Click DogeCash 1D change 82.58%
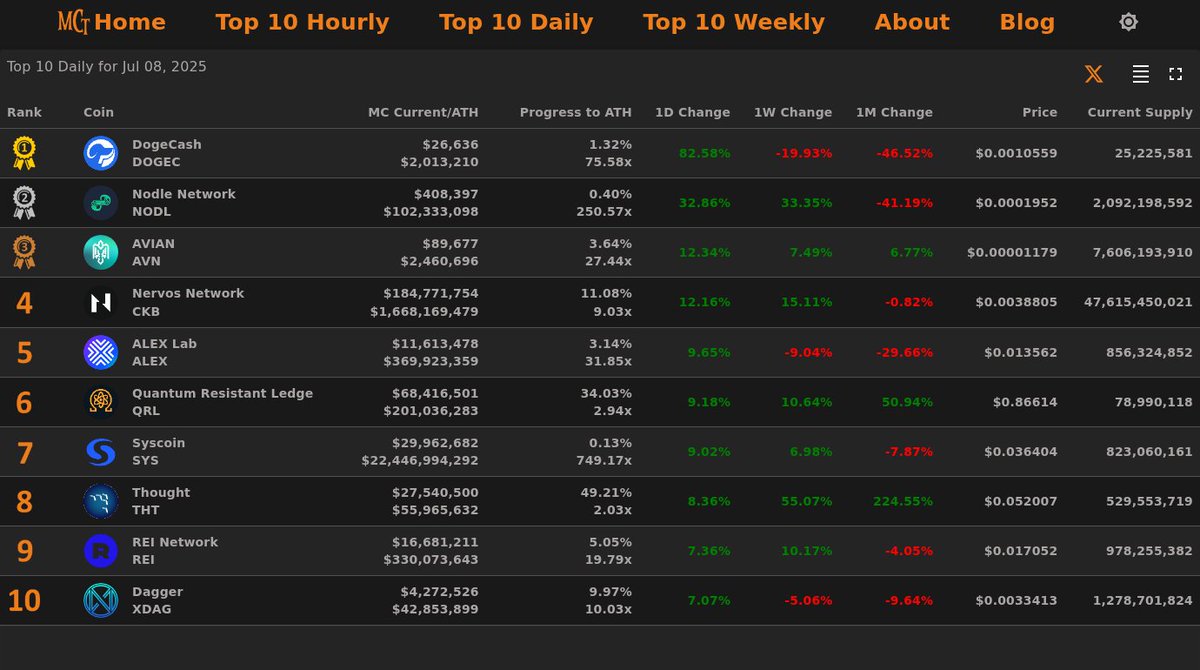Viewport: 1200px width, 670px height. pos(704,153)
